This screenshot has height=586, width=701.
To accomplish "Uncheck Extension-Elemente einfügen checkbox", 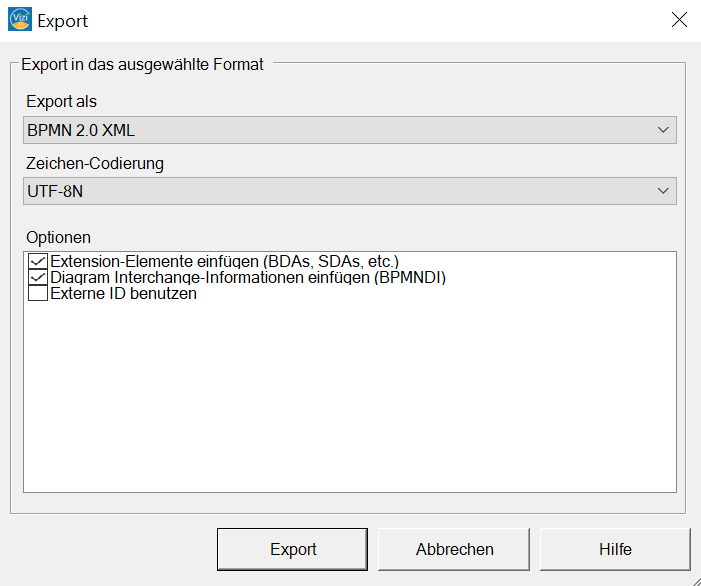I will coord(38,261).
